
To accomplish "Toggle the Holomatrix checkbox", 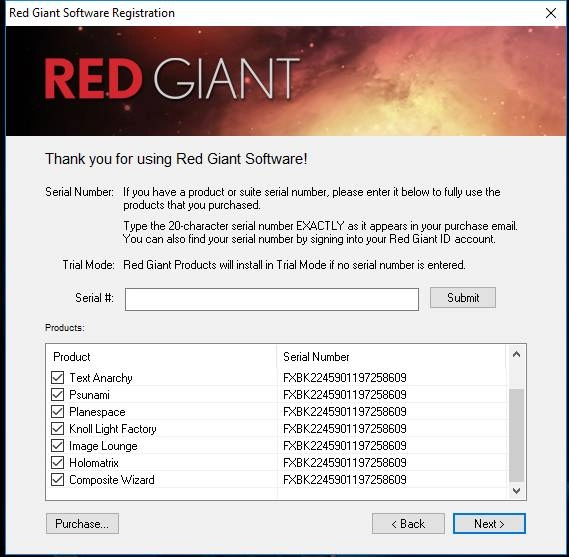I will [57, 463].
